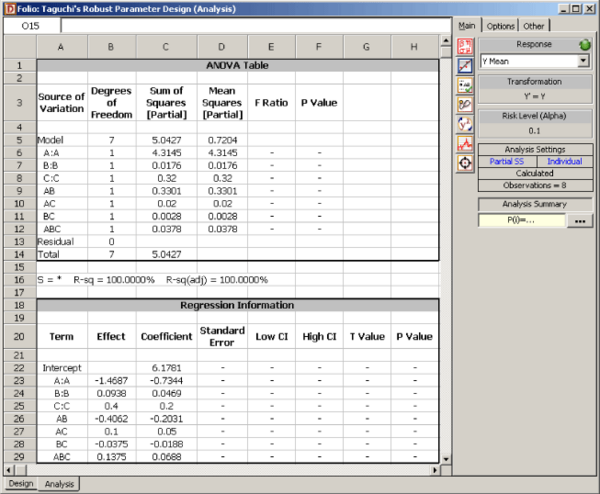
Task: Click the AB mean squares value 0.3301
Action: pos(222,191)
